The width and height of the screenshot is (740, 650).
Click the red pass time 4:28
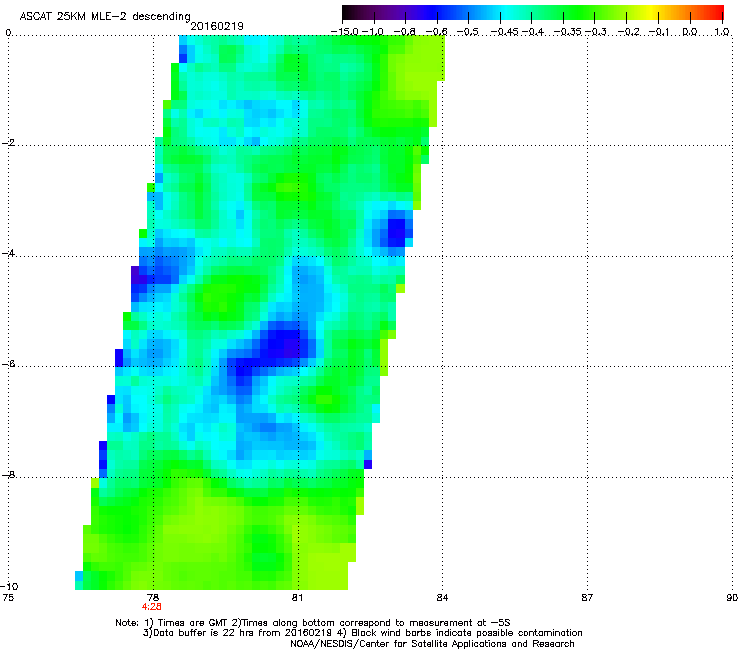151,607
